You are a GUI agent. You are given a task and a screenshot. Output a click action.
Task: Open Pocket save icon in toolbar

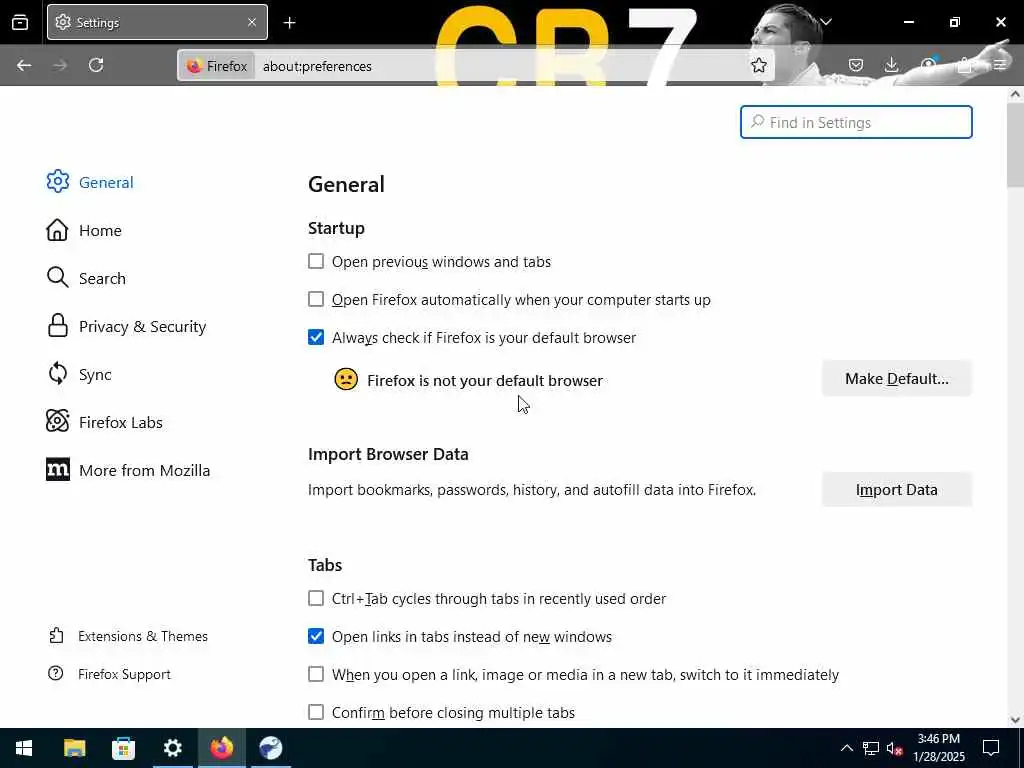856,65
